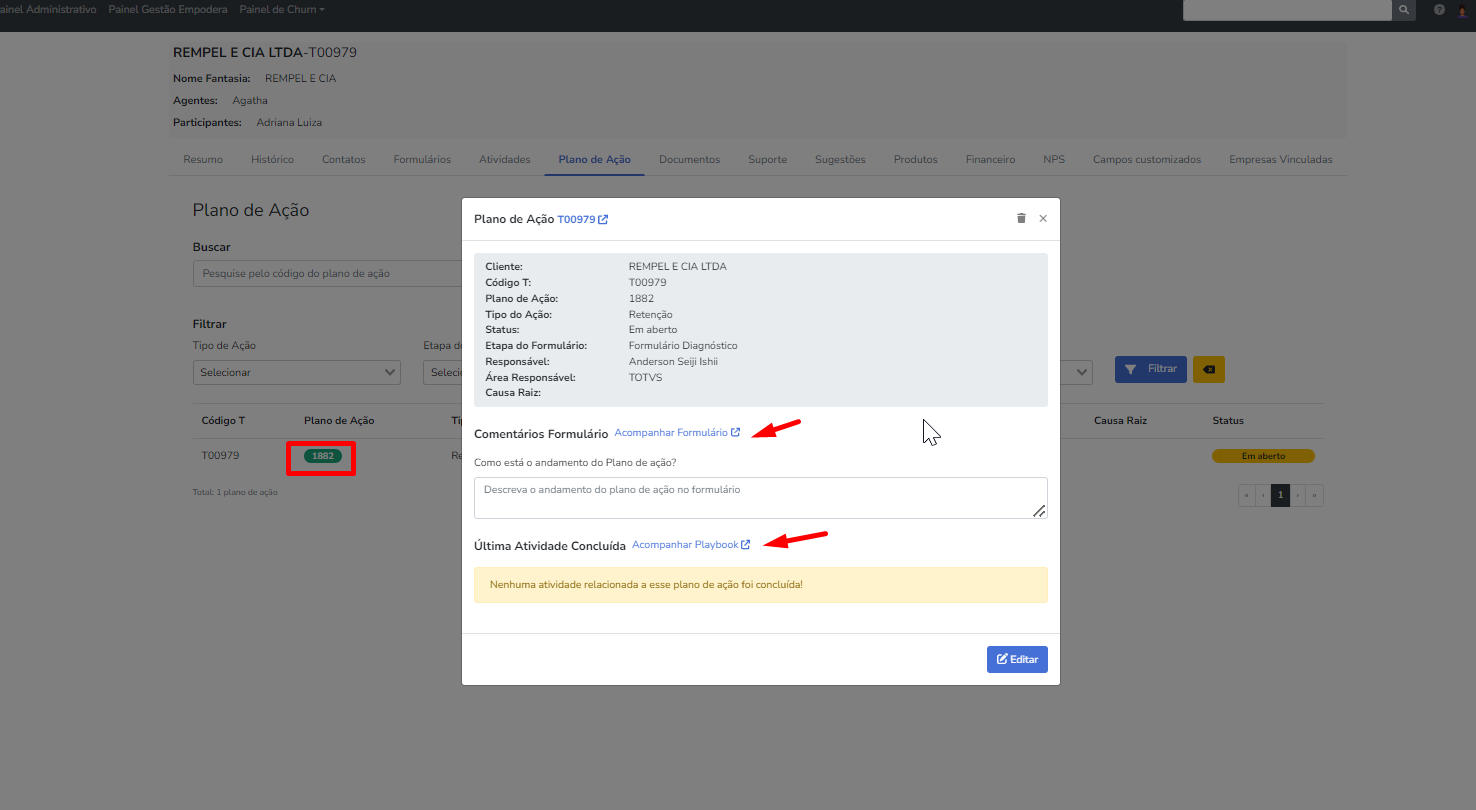This screenshot has width=1476, height=810.
Task: Click the green 1882 plan badge
Action: pos(322,456)
